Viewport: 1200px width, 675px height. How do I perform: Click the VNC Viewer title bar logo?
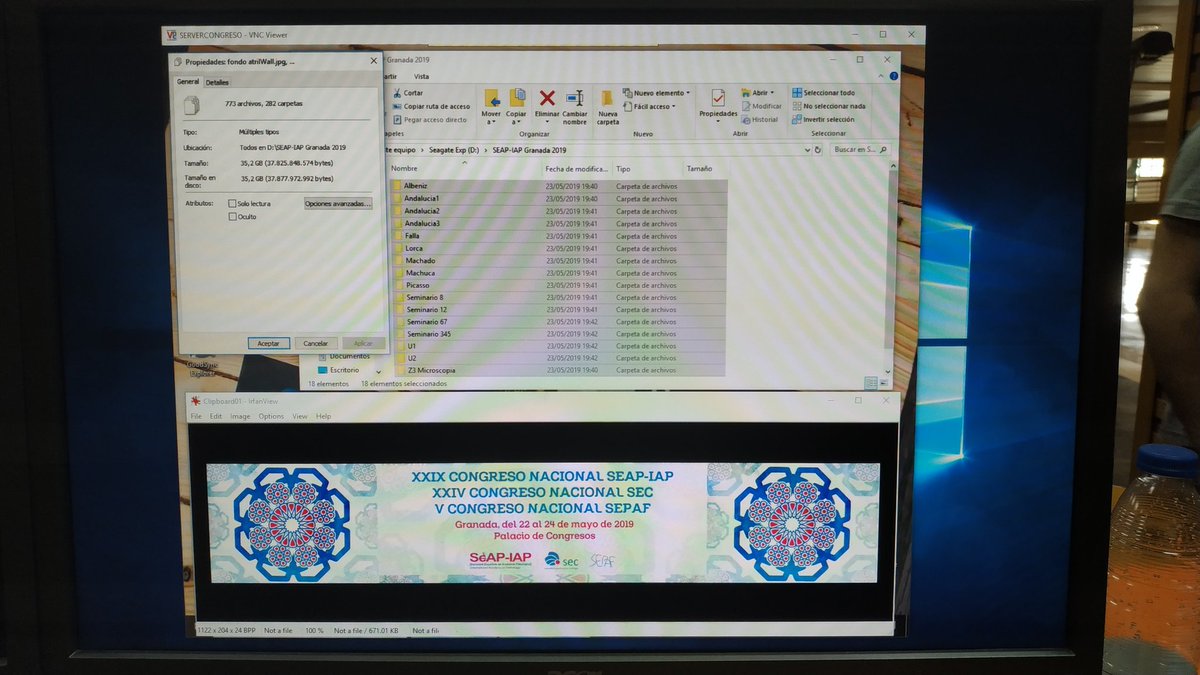(171, 35)
